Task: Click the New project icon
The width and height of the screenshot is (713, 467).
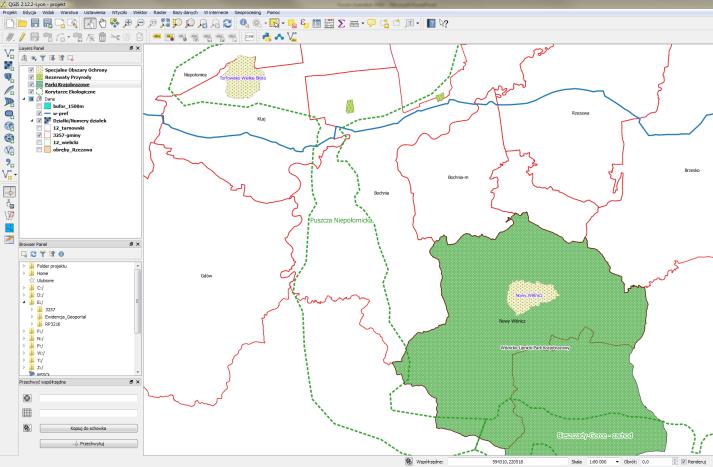Action: [10, 23]
